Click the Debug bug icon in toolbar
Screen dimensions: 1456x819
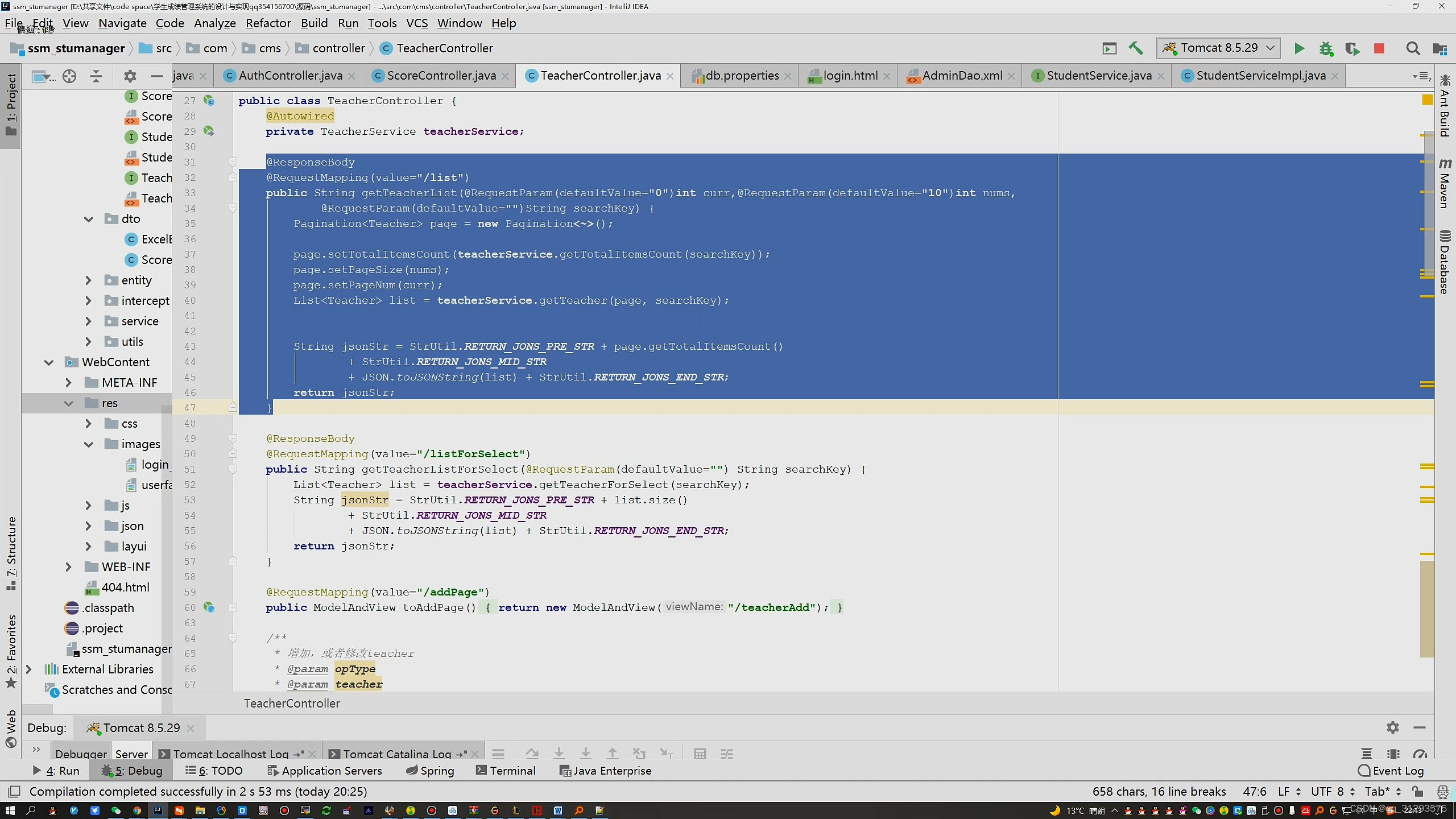pyautogui.click(x=1326, y=49)
